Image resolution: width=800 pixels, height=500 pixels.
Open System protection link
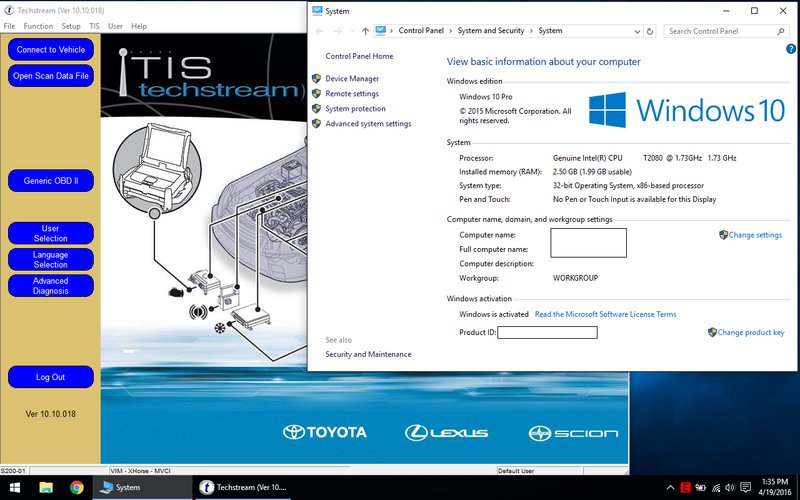pos(356,109)
